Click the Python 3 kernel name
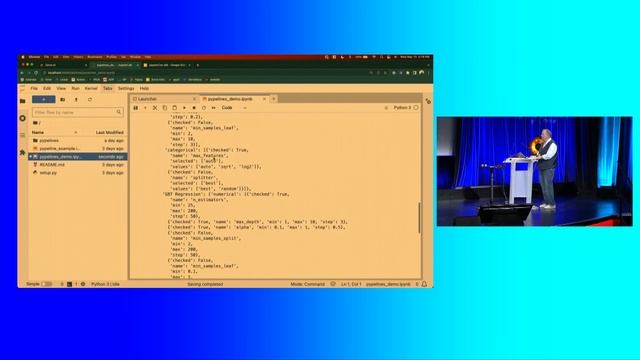 tap(402, 108)
